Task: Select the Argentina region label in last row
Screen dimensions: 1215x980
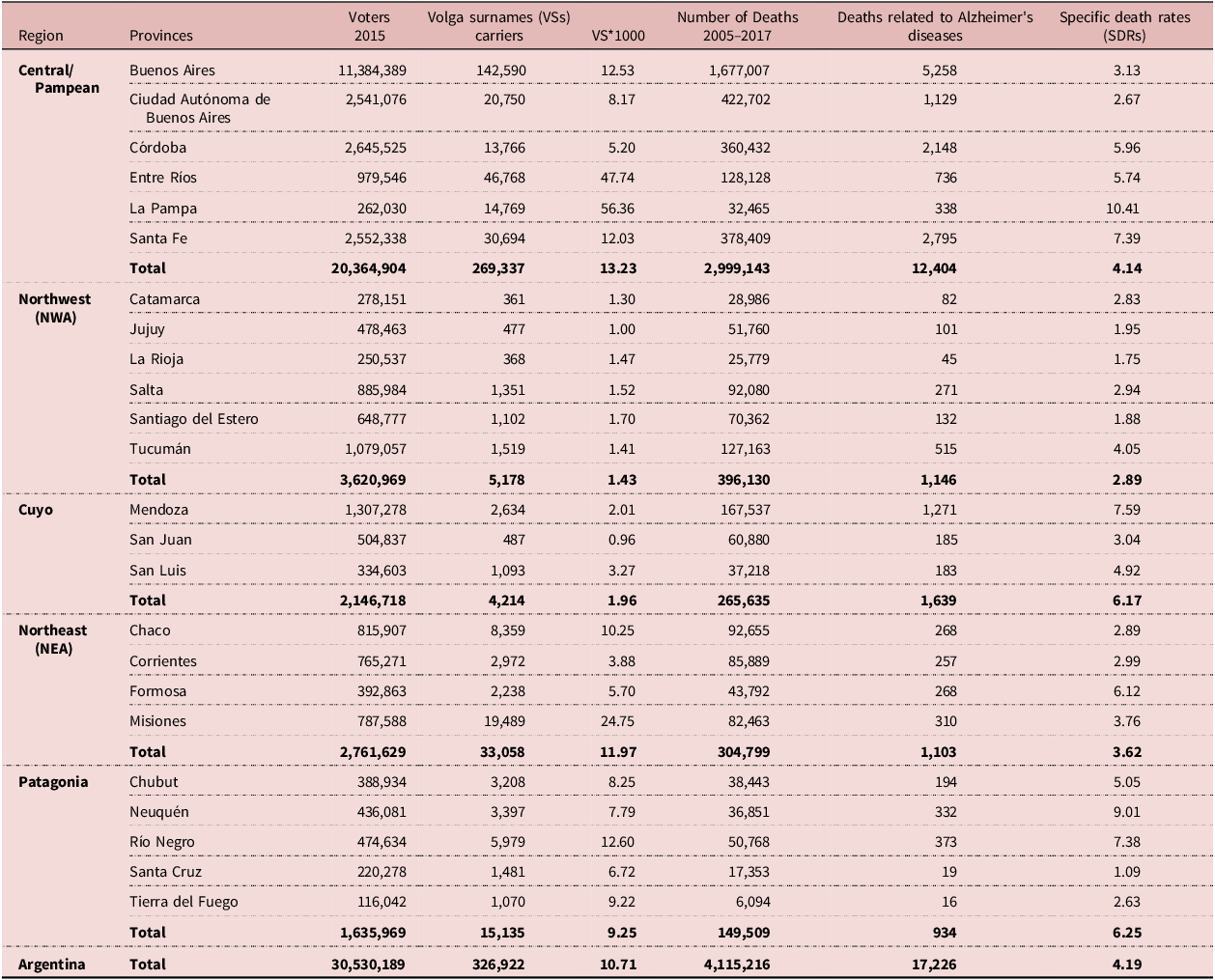Action: (51, 965)
